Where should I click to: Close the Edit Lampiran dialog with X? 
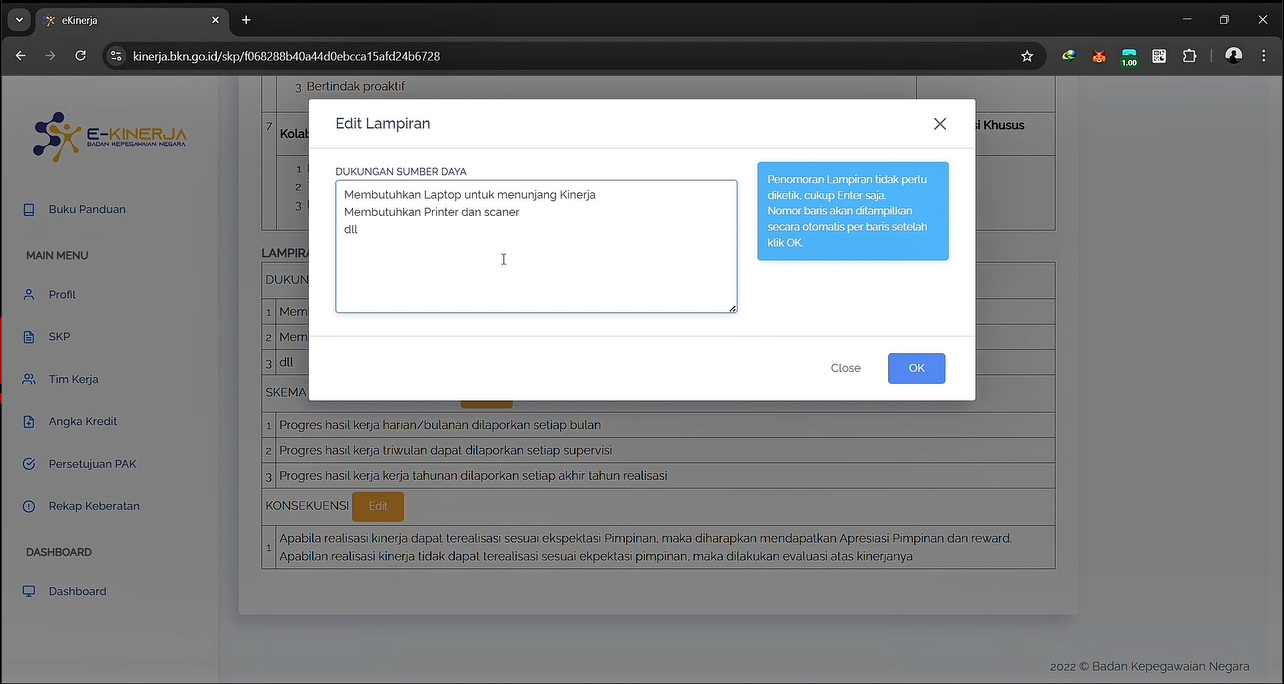point(939,124)
